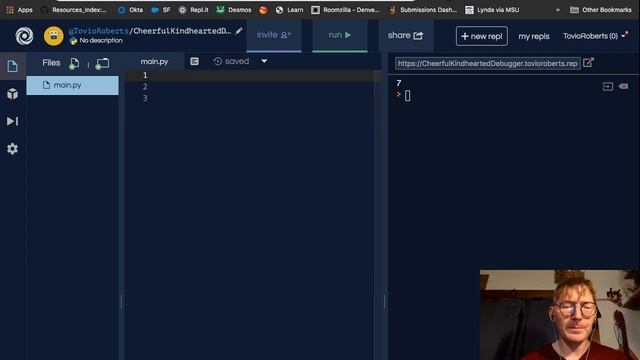640x360 pixels.
Task: Run the program
Action: [340, 36]
